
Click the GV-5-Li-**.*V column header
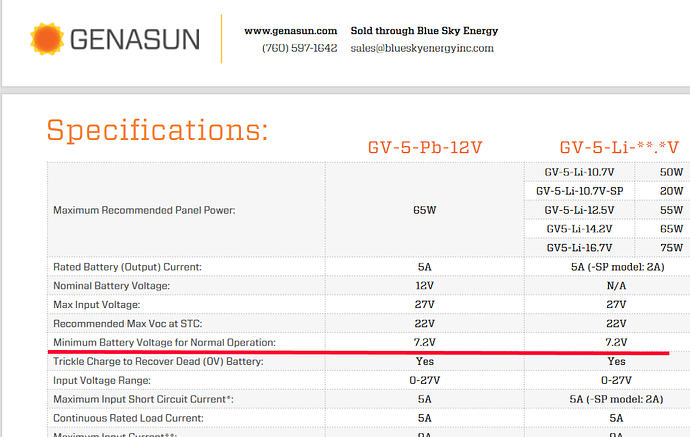point(619,147)
